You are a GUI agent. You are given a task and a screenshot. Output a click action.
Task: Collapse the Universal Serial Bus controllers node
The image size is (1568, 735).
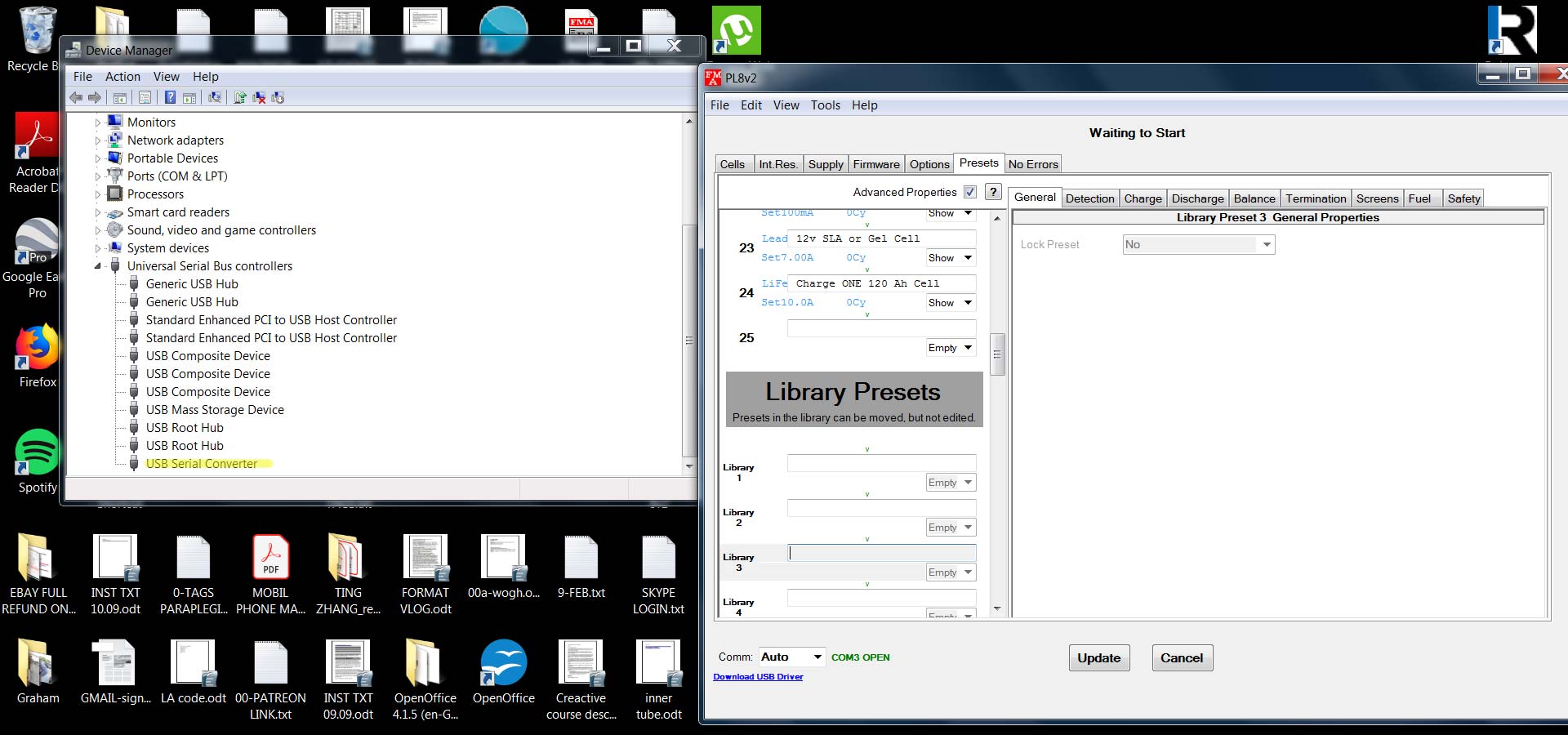point(98,266)
